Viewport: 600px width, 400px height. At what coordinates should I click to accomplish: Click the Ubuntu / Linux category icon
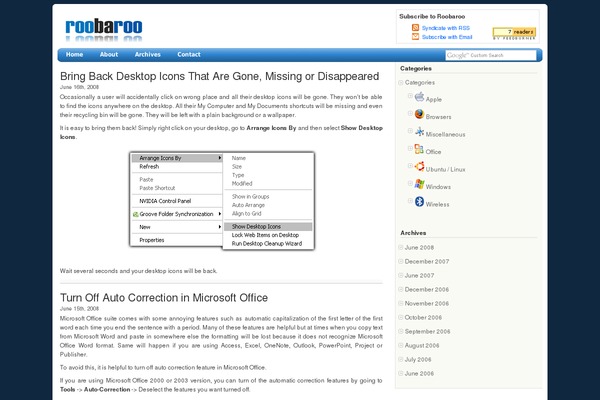(419, 167)
